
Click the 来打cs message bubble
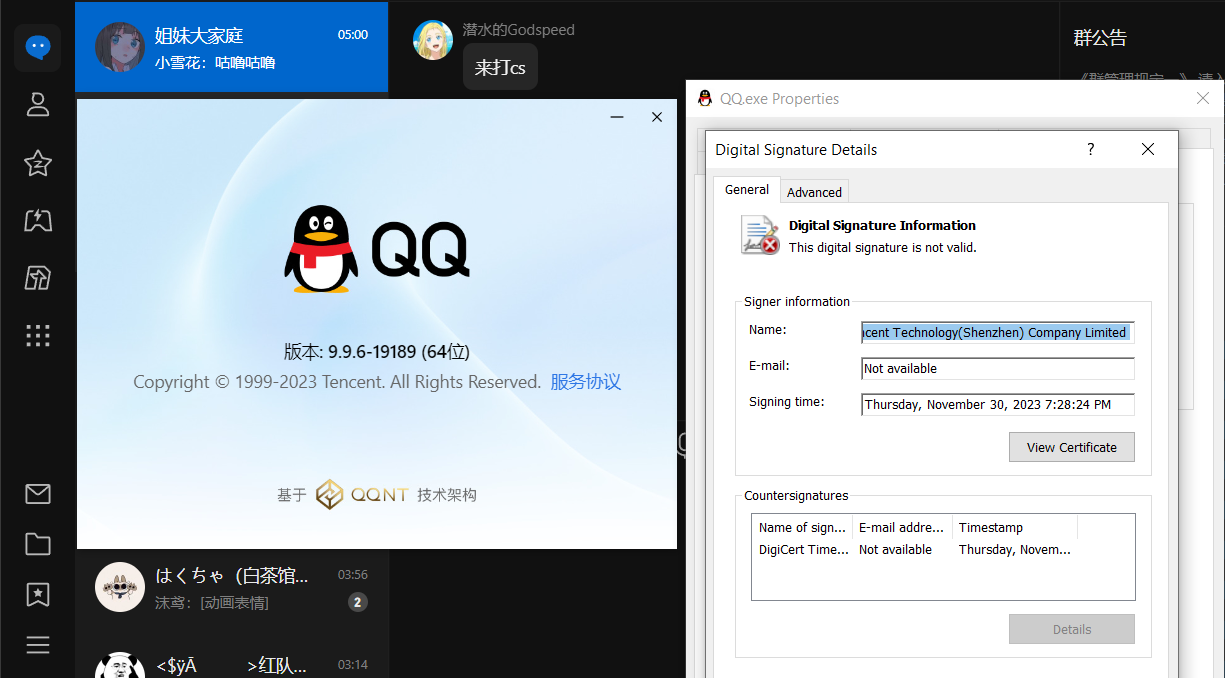pos(500,67)
